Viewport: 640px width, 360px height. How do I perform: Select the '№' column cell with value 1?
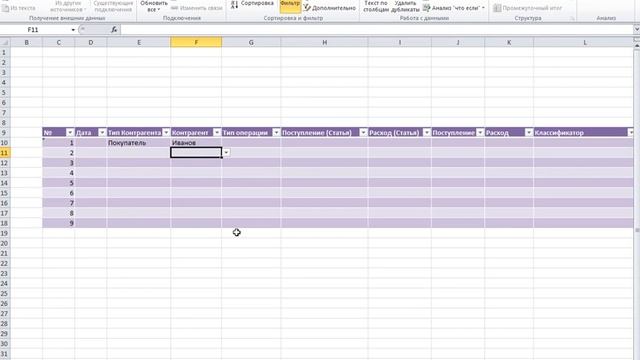click(x=58, y=143)
